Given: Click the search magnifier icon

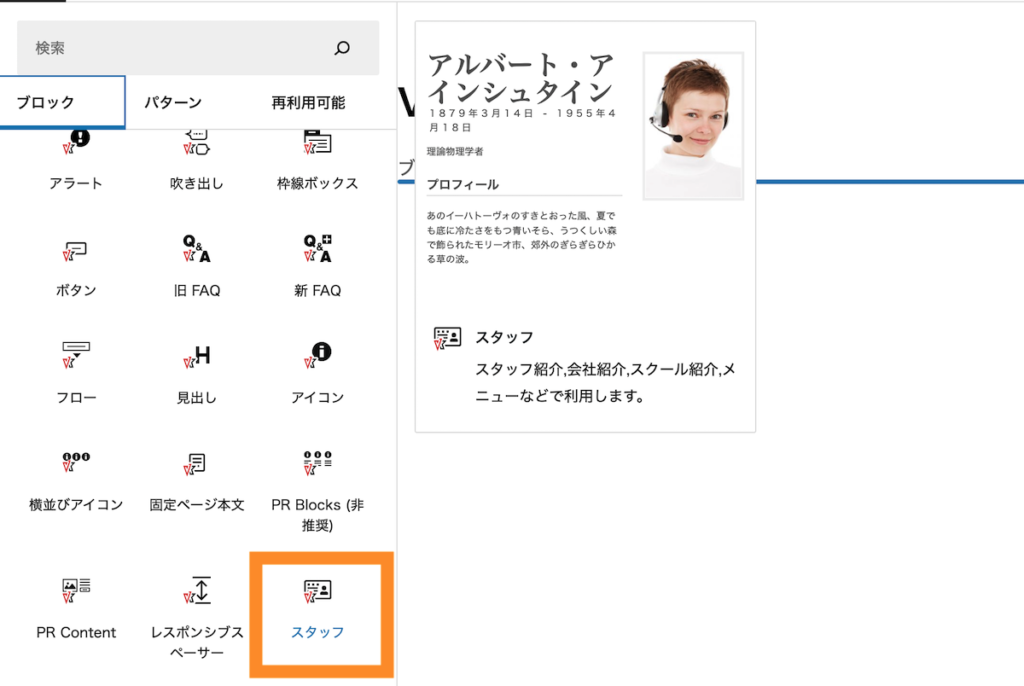Looking at the screenshot, I should tap(342, 47).
